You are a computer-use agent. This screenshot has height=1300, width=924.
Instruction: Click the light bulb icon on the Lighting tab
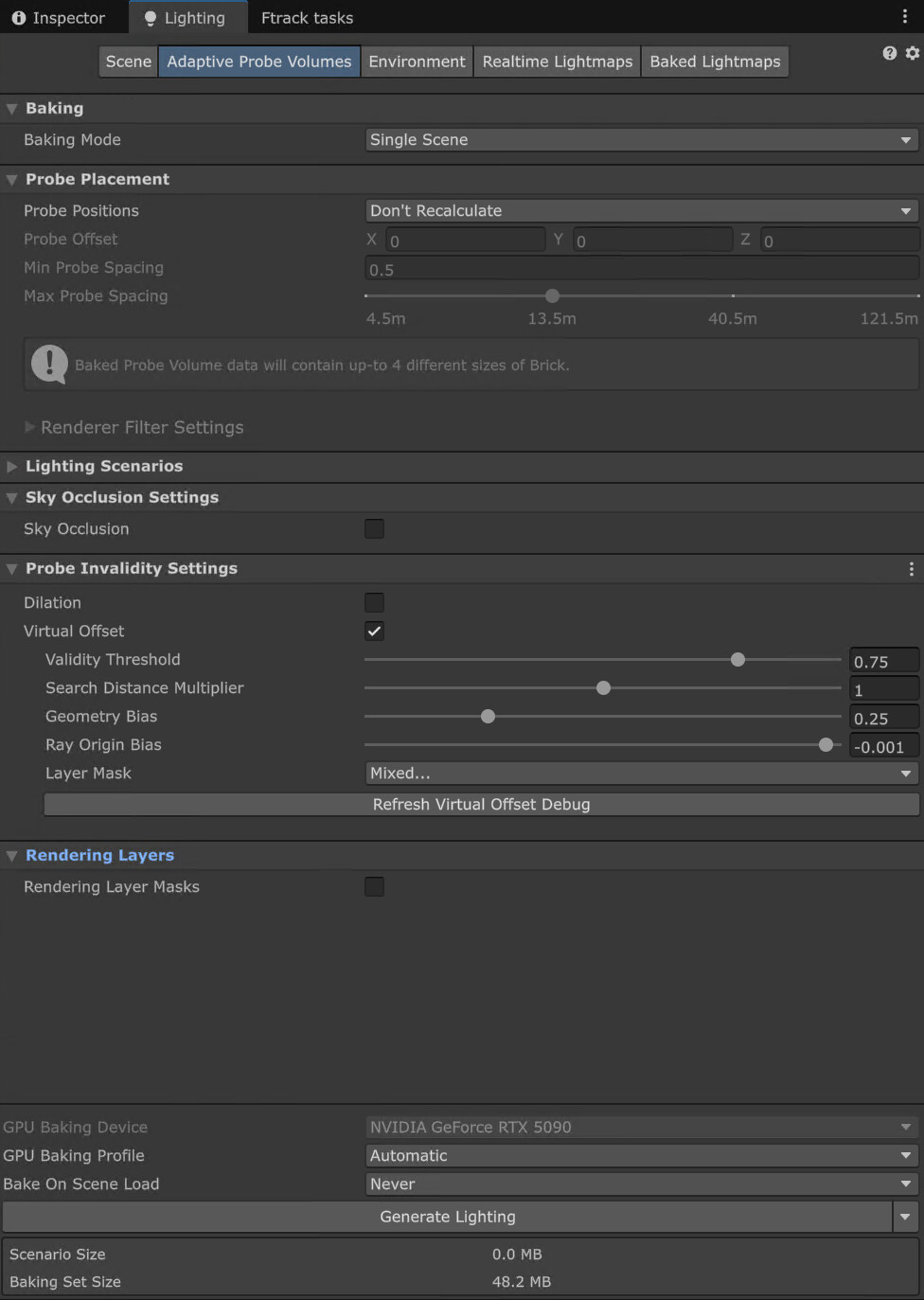(149, 17)
